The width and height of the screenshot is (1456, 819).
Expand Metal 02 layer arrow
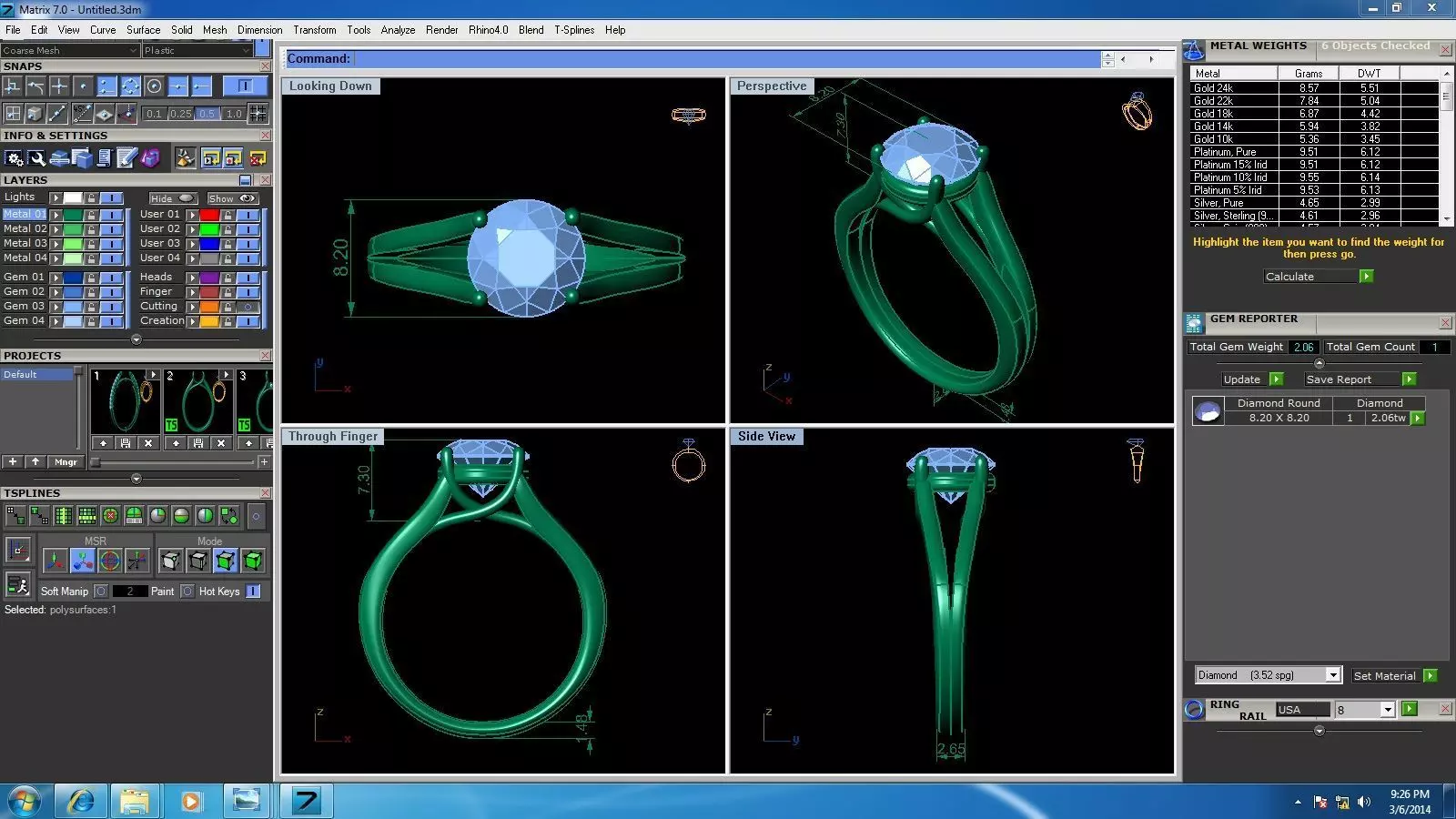coord(56,229)
